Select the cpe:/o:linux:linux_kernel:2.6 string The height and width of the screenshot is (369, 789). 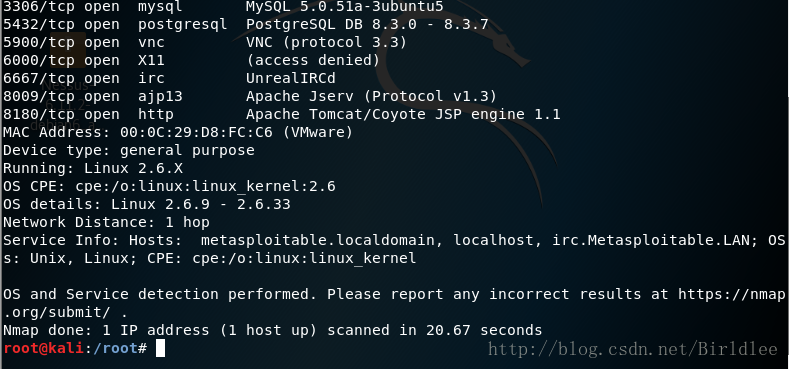[205, 187]
